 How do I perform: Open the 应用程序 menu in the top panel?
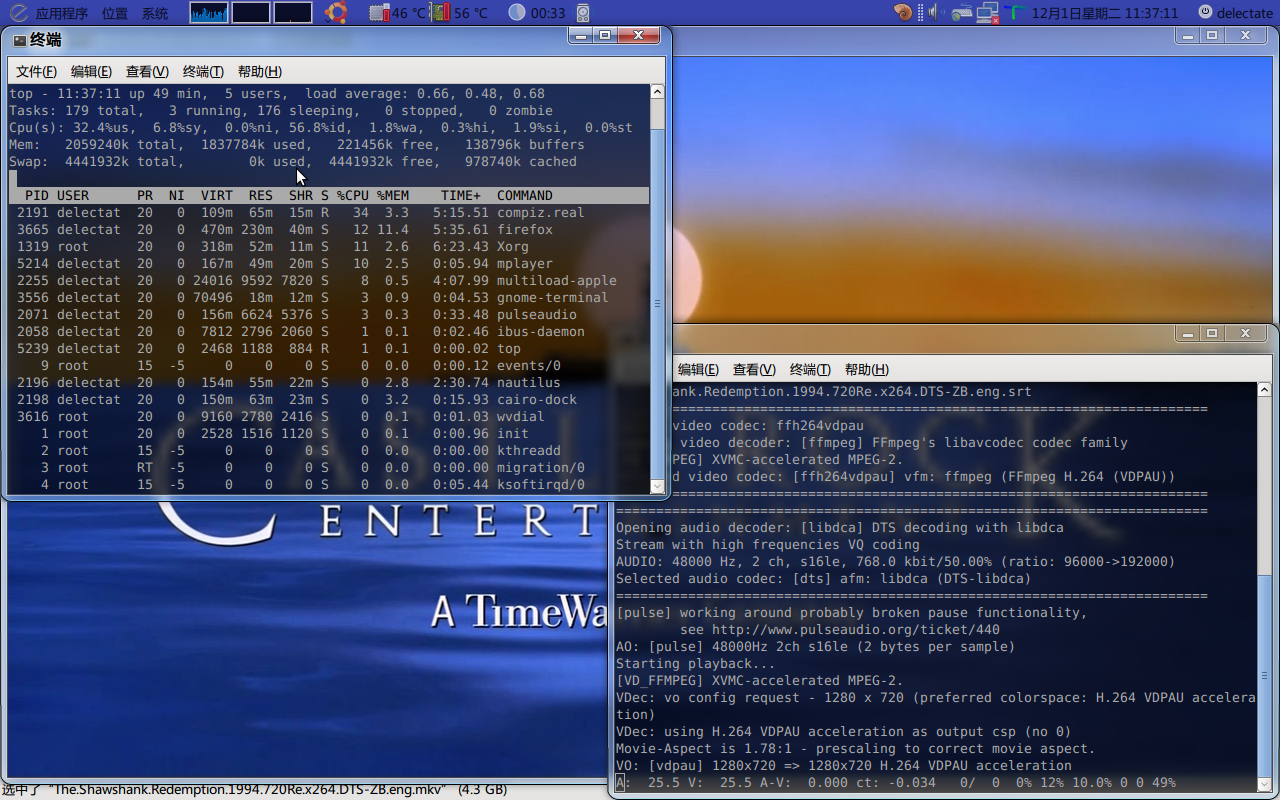coord(62,13)
